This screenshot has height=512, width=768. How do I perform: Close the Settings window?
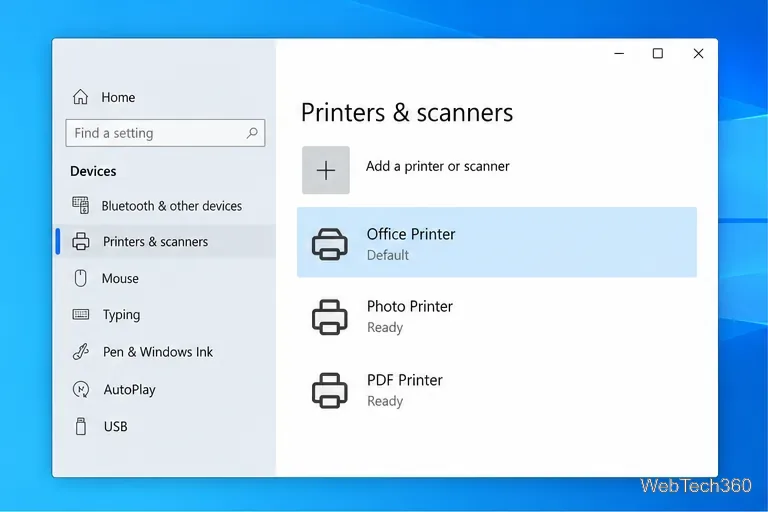coord(698,53)
